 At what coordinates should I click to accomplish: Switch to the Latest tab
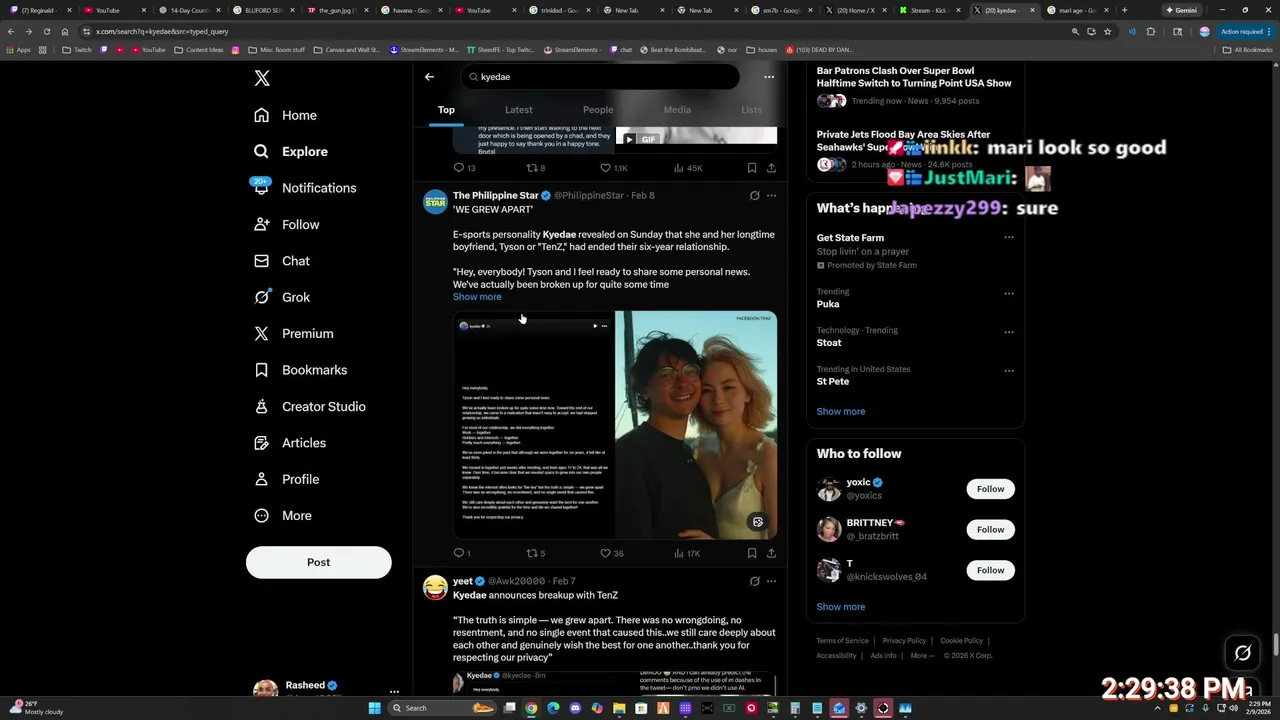click(x=518, y=110)
